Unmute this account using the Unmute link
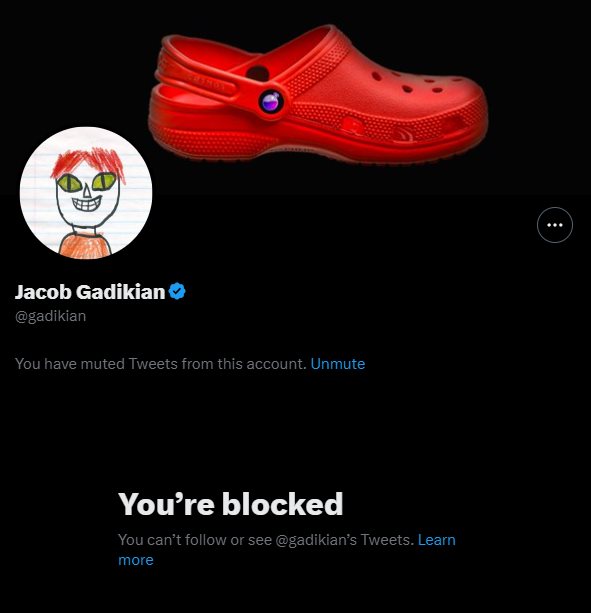591x613 pixels. click(x=338, y=364)
